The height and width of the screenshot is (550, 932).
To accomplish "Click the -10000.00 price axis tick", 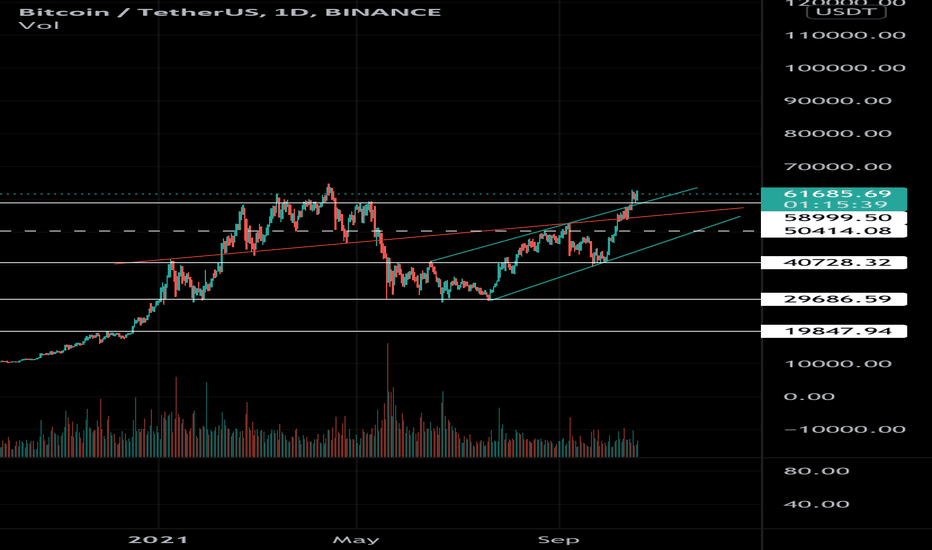I will coord(844,429).
